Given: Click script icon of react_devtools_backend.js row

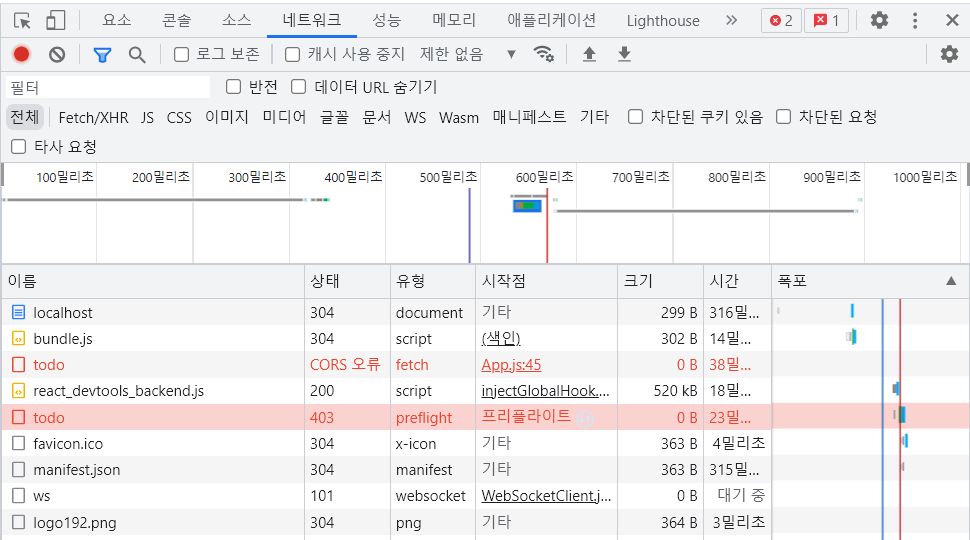Looking at the screenshot, I should (19, 391).
